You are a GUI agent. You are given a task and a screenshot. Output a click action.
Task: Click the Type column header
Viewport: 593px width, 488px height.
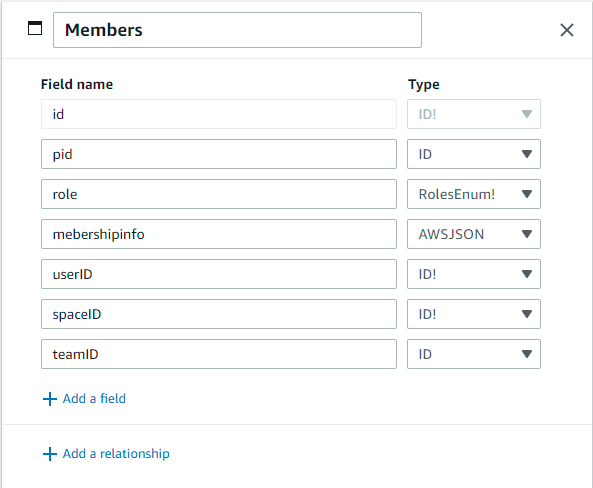tap(424, 84)
